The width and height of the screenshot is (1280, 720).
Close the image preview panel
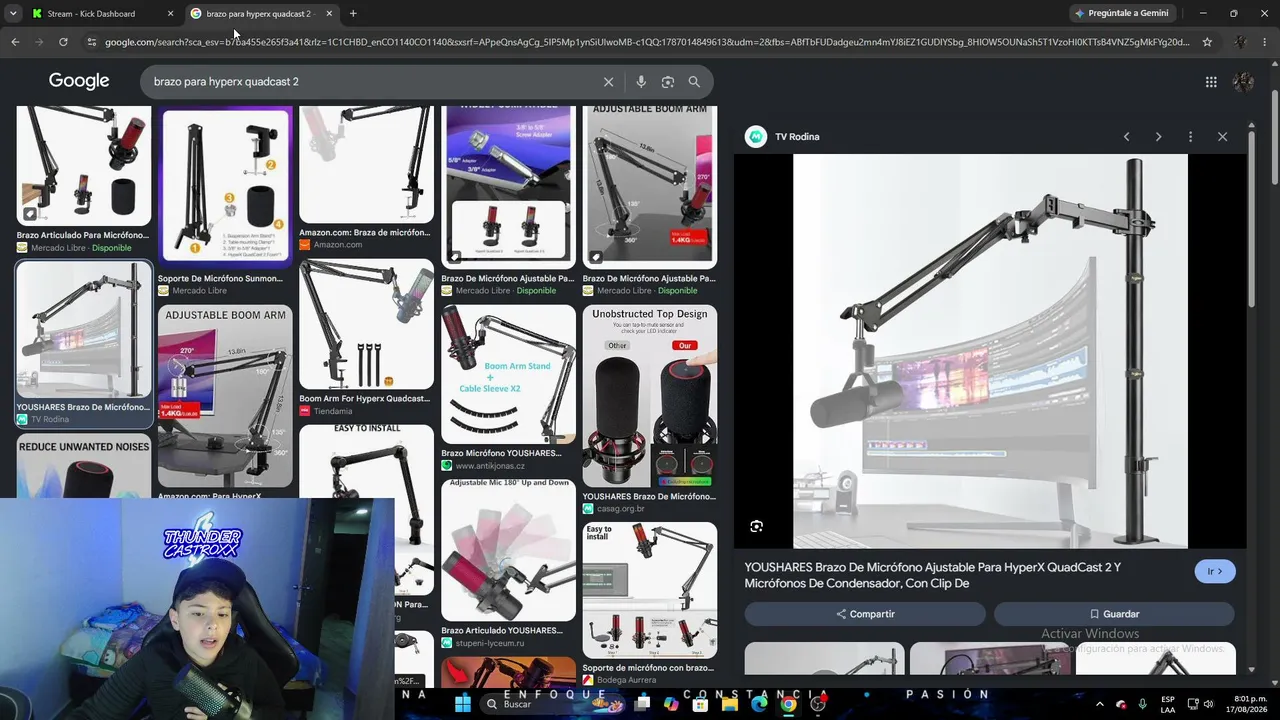click(x=1222, y=137)
